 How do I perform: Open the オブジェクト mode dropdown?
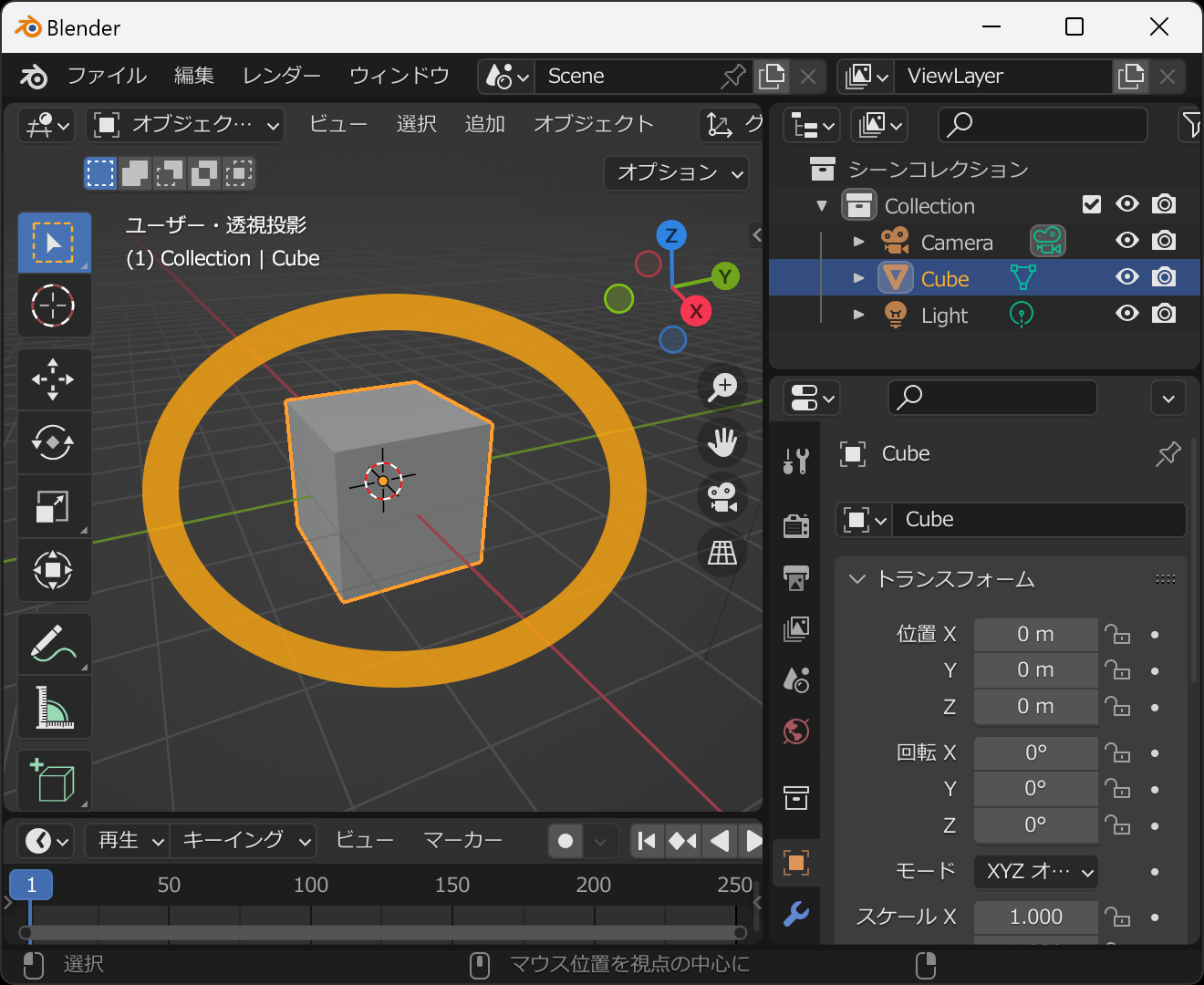click(186, 124)
